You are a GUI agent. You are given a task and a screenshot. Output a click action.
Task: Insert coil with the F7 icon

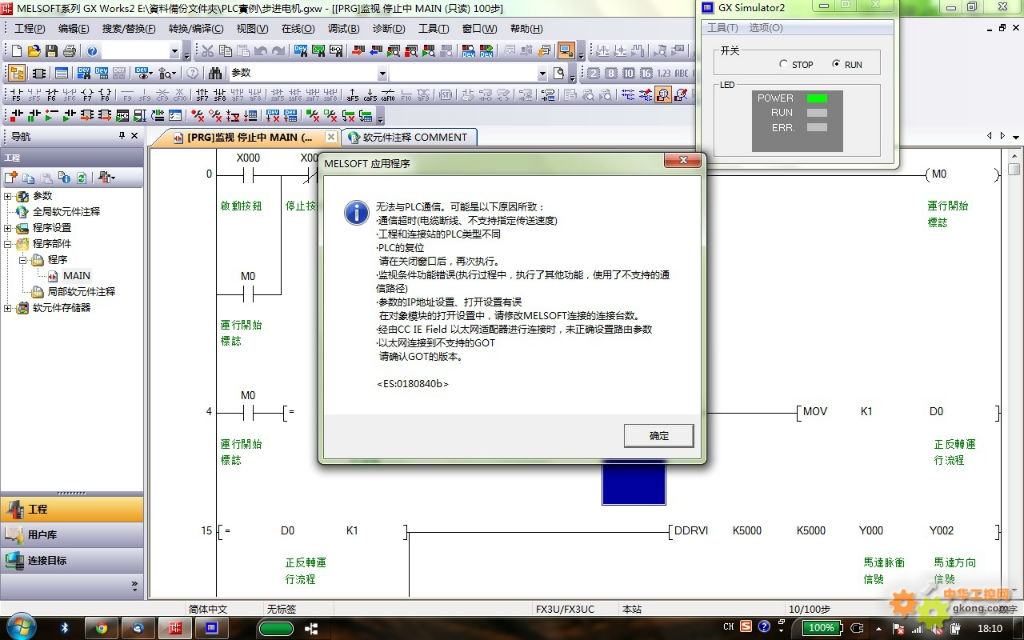click(87, 95)
